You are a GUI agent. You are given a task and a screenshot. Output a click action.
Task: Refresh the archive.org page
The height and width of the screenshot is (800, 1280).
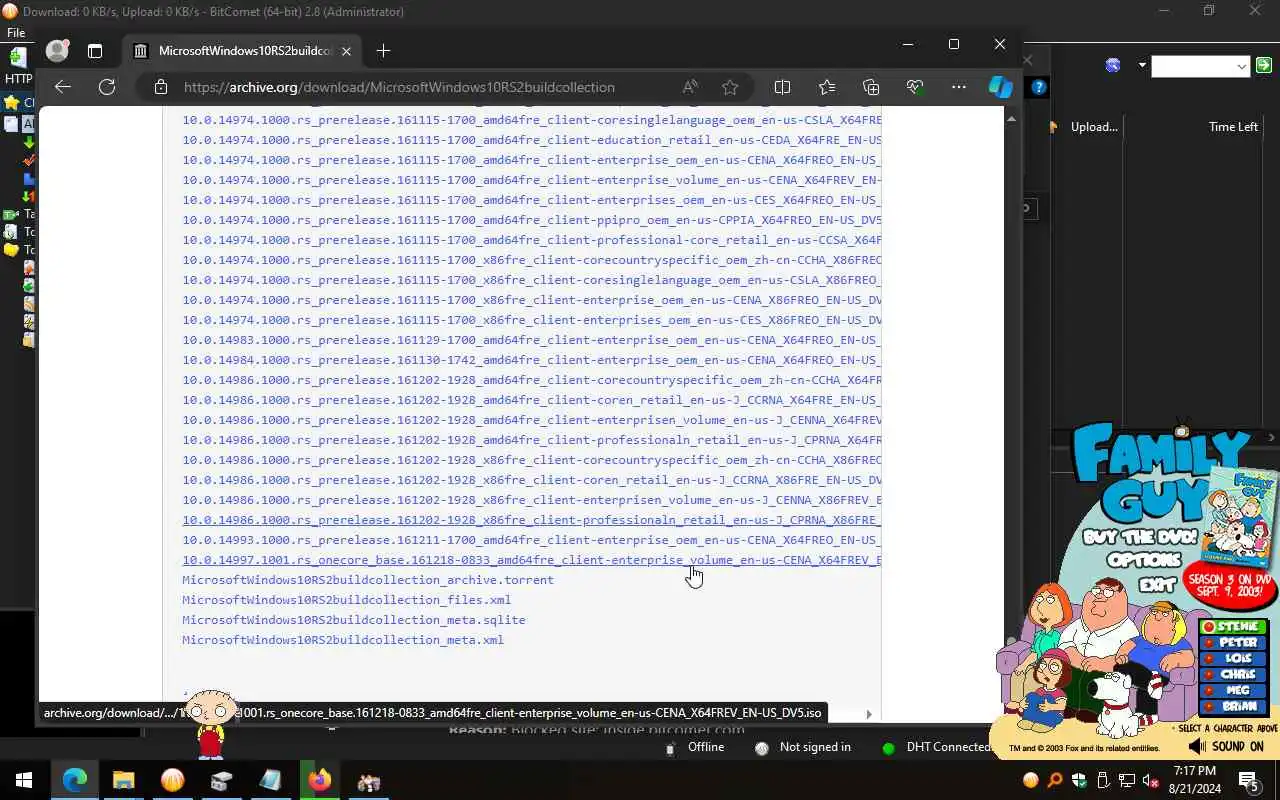click(107, 87)
